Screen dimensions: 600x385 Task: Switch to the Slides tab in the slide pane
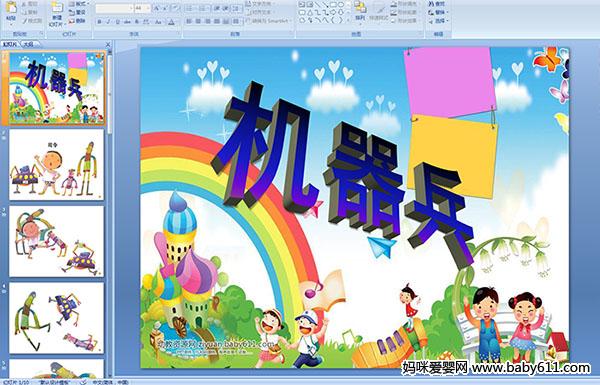coord(10,44)
